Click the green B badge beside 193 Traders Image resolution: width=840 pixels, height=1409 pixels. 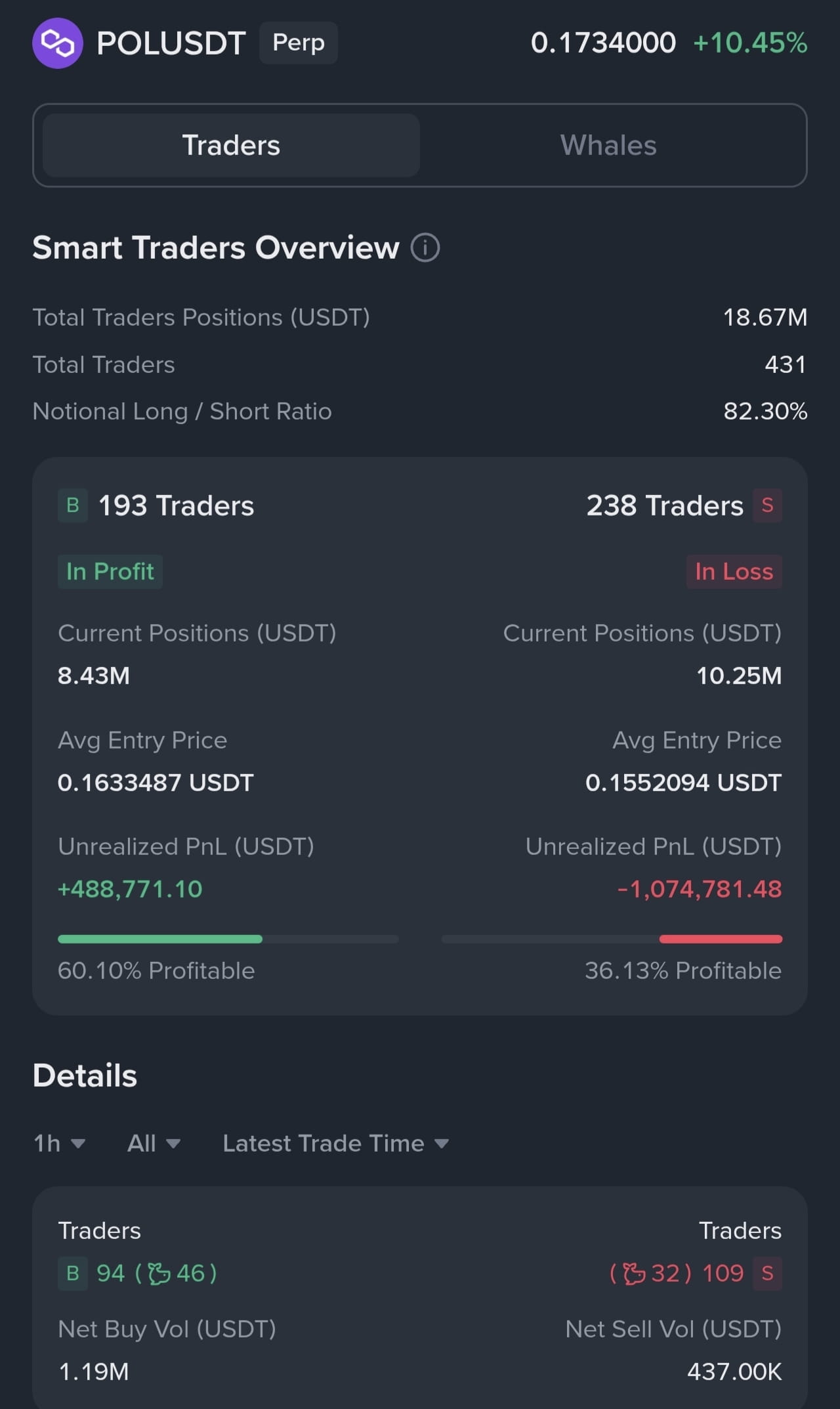tap(73, 506)
